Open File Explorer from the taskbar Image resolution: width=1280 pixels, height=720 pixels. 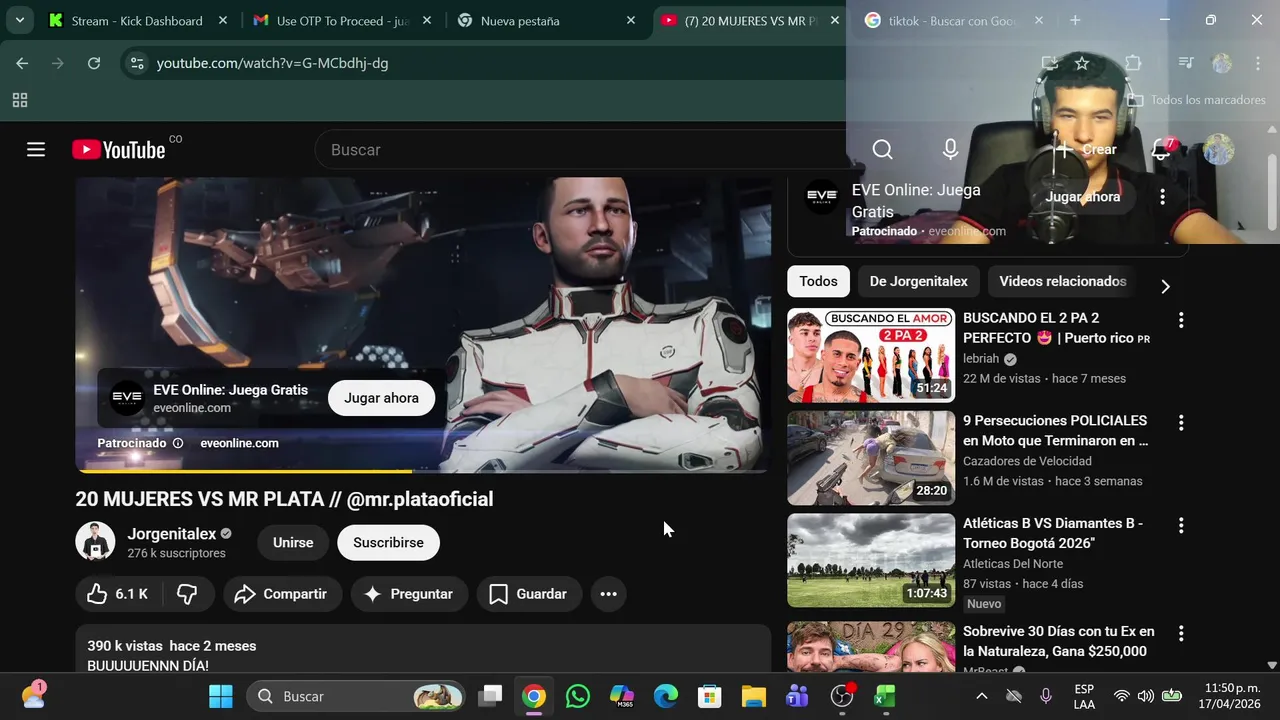click(x=753, y=696)
